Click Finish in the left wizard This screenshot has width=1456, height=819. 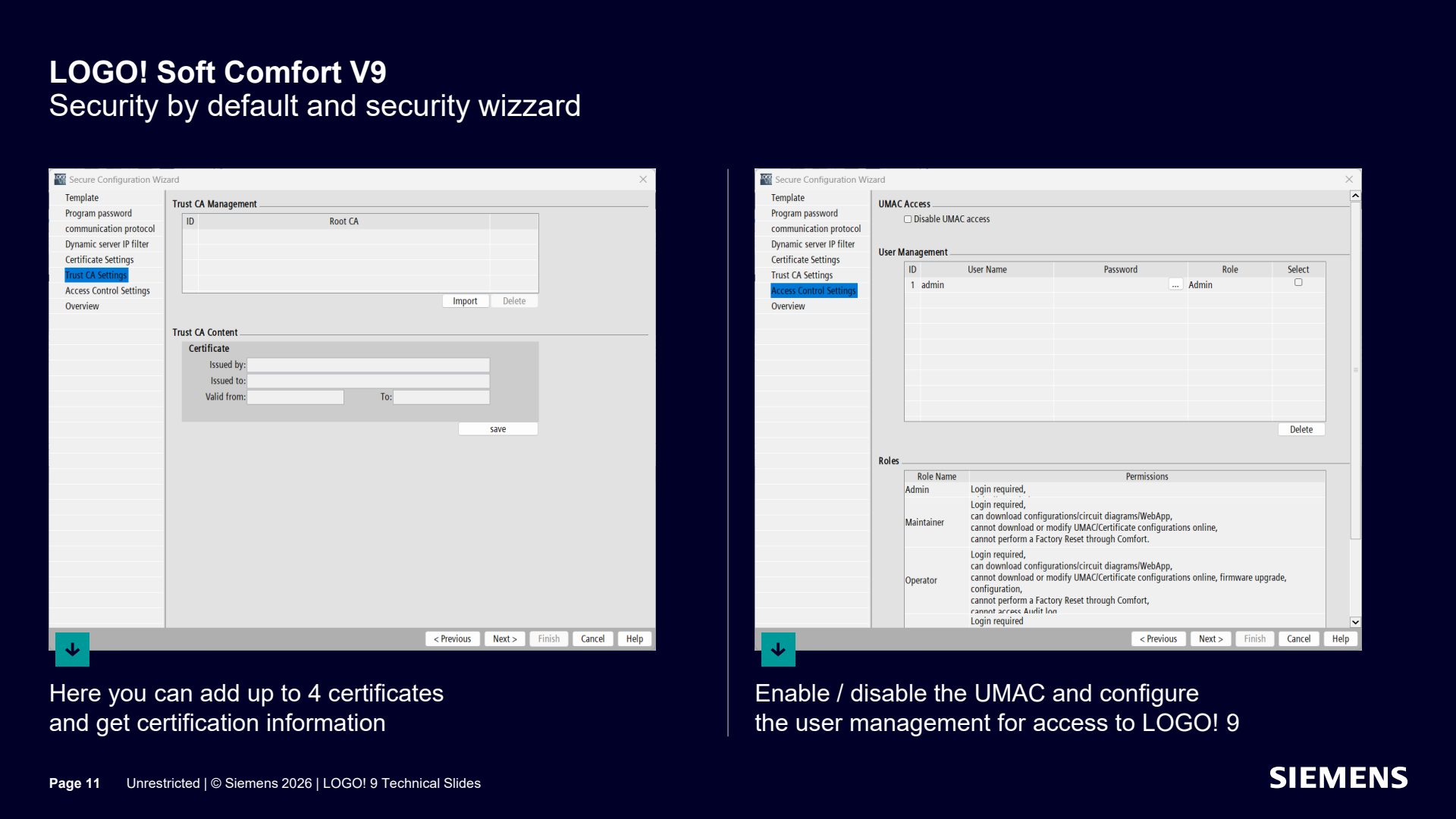pos(549,639)
